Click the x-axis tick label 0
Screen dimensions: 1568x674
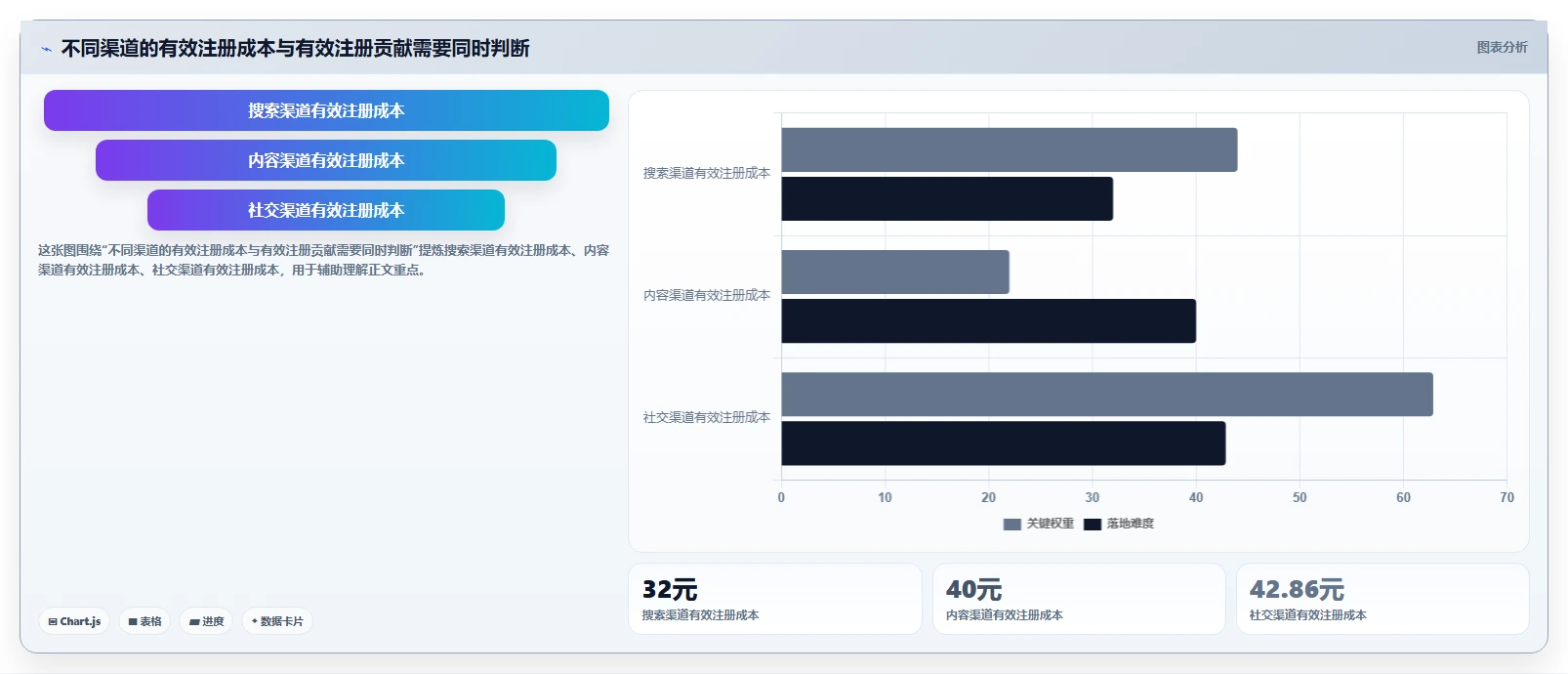781,497
